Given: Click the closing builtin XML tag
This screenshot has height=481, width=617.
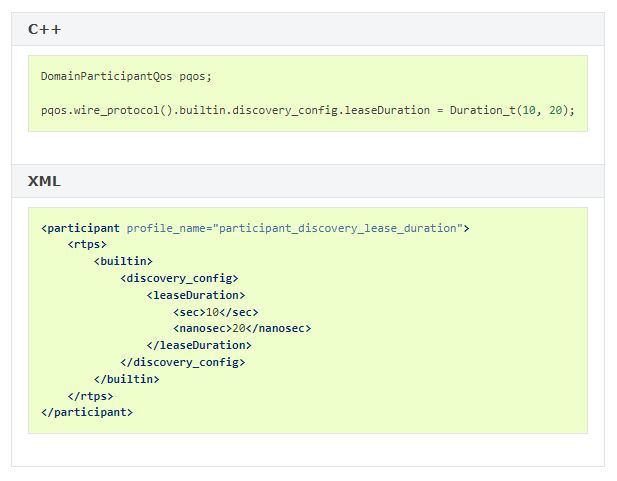Looking at the screenshot, I should (126, 379).
